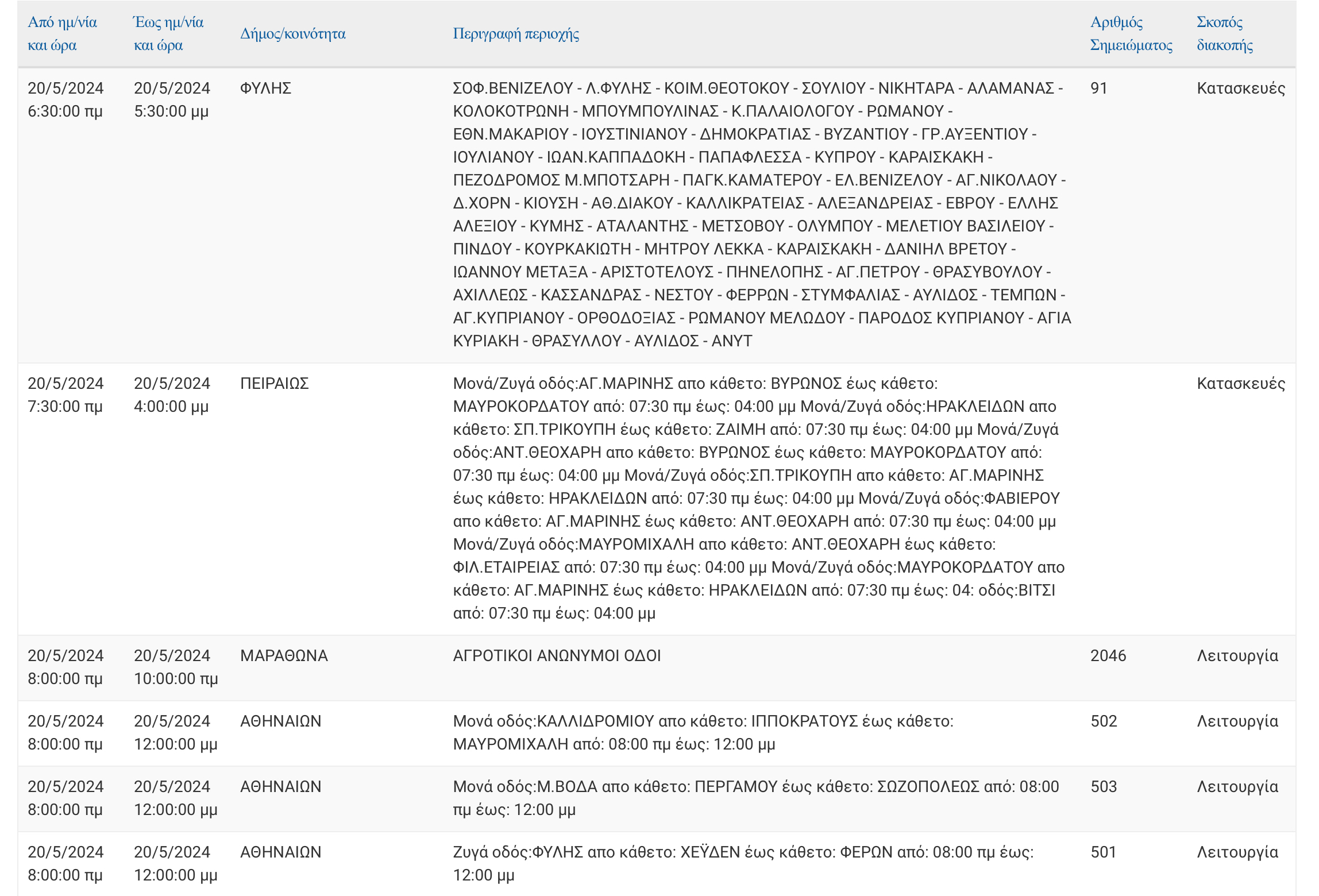Click 'Περιγραφή περιοχής' column header

pyautogui.click(x=515, y=34)
